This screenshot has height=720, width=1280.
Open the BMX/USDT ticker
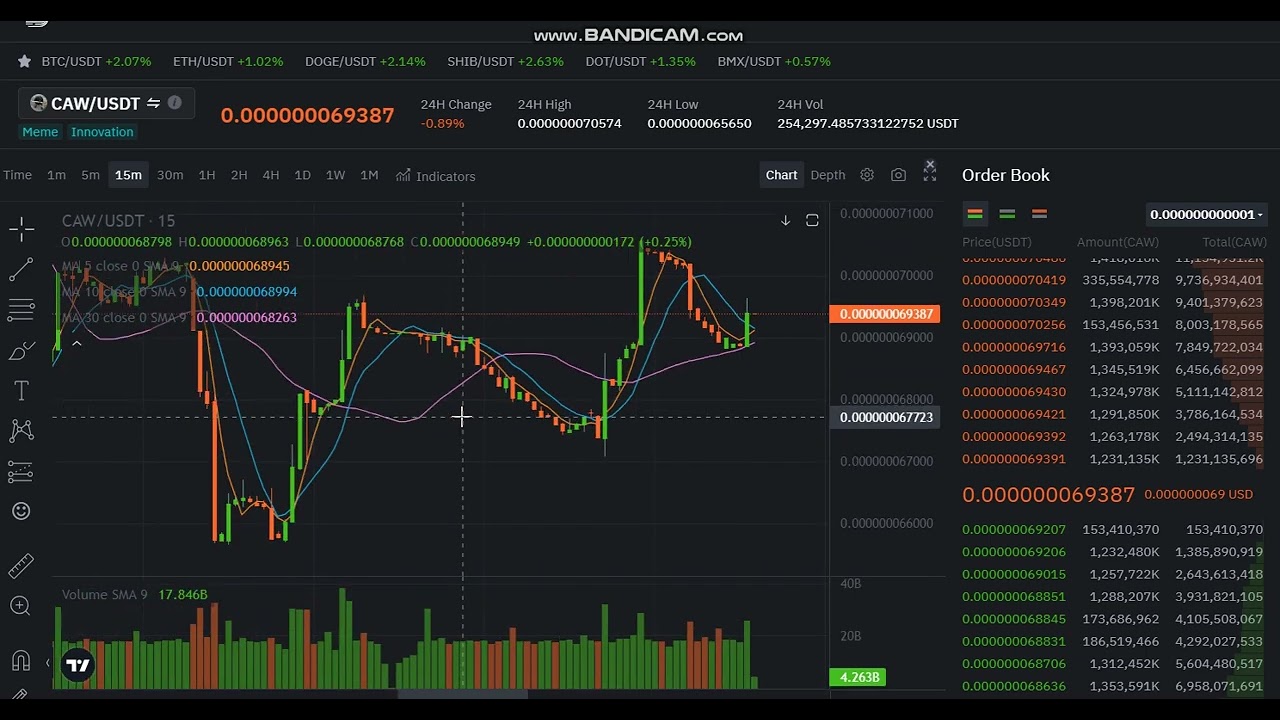coord(774,61)
